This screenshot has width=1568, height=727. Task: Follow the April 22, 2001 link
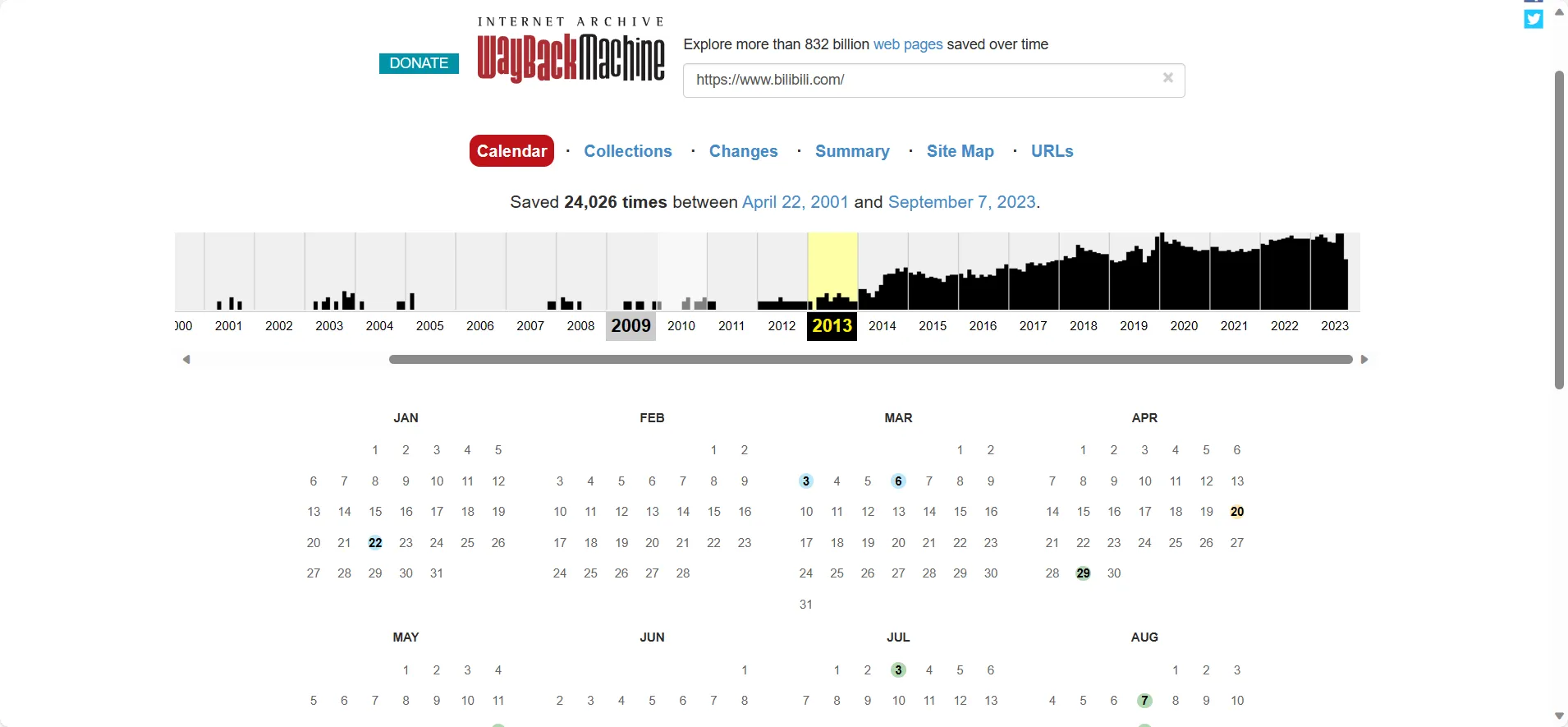pyautogui.click(x=795, y=202)
